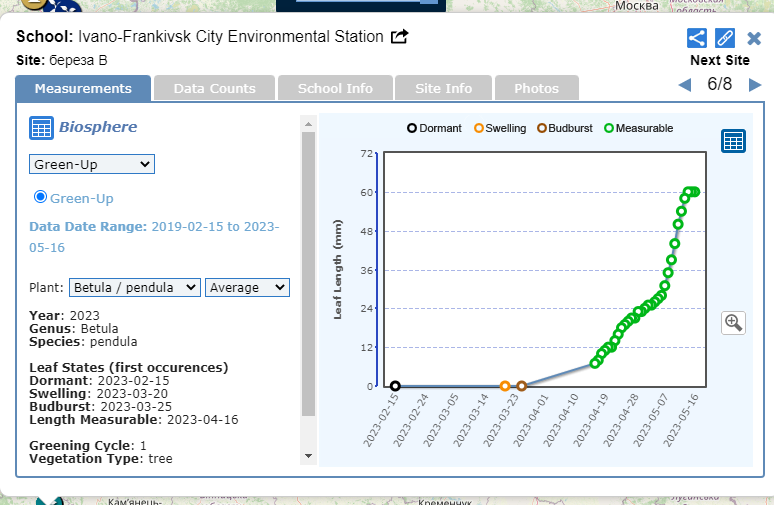Click the share icon in top right
The height and width of the screenshot is (505, 774).
[697, 39]
